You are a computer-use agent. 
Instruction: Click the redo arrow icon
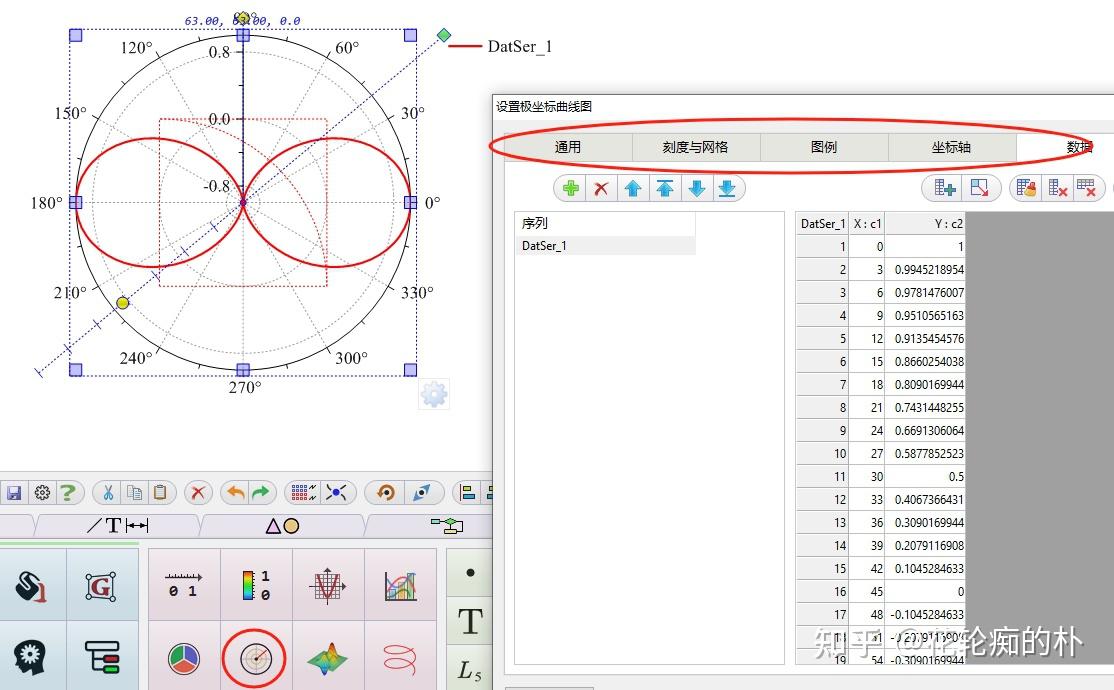(x=262, y=492)
